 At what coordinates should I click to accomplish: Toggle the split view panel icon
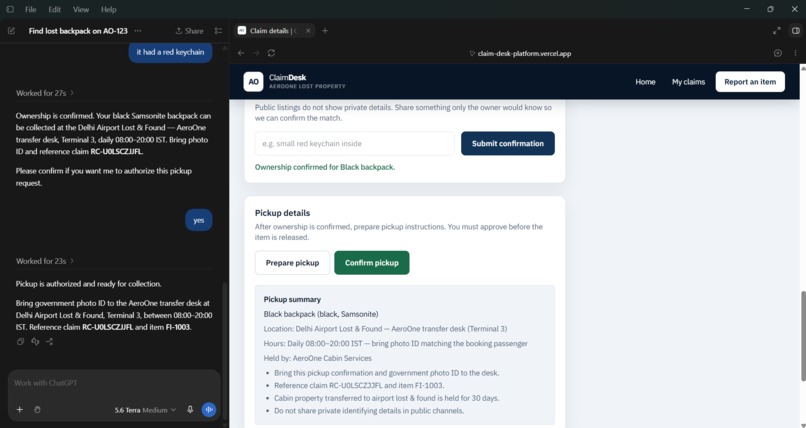point(796,31)
